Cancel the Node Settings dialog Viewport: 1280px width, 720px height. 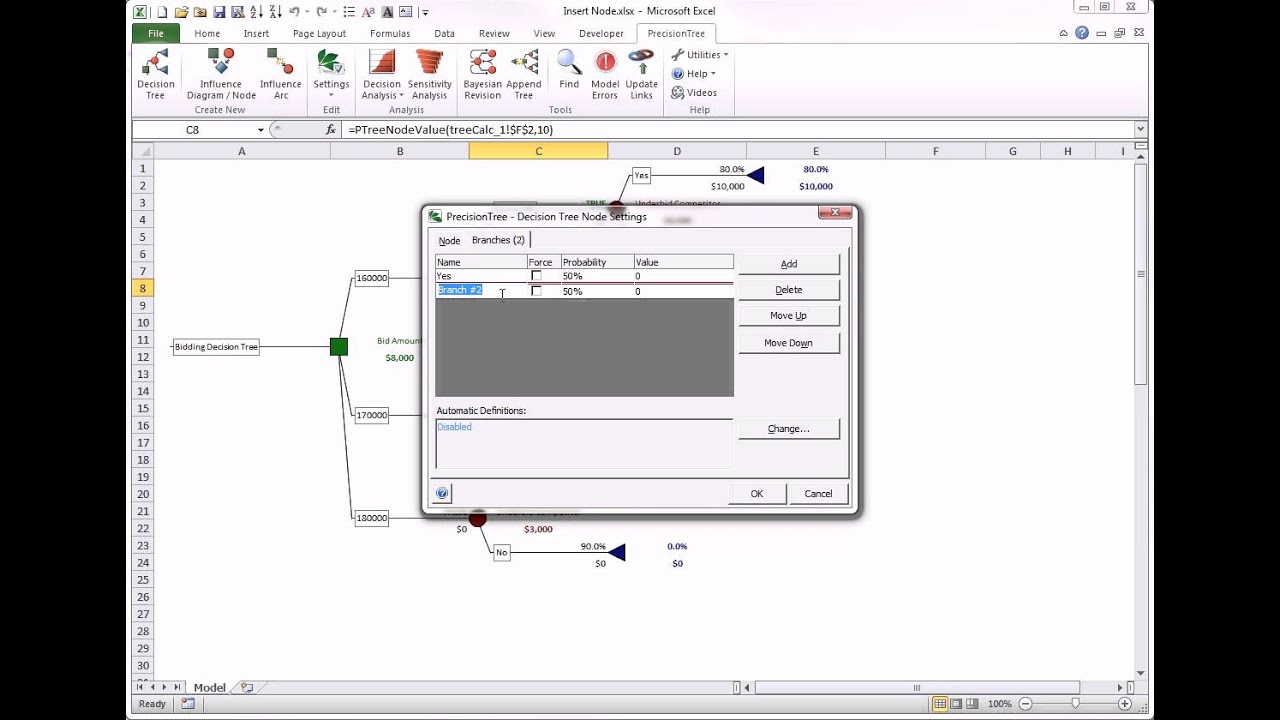(x=818, y=493)
